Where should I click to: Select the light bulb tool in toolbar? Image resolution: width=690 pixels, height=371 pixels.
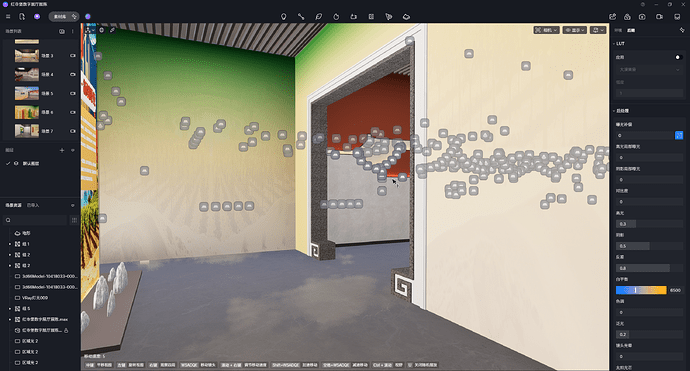click(283, 17)
